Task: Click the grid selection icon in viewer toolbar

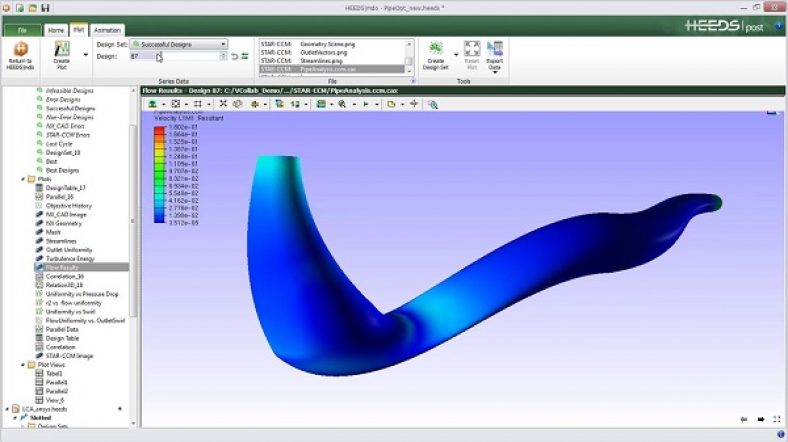Action: [198, 104]
